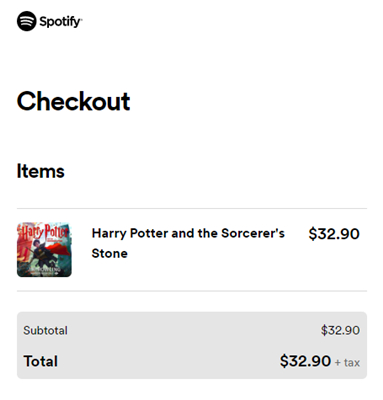Click the item price $32.90 beside title
The image size is (383, 400).
pyautogui.click(x=334, y=234)
